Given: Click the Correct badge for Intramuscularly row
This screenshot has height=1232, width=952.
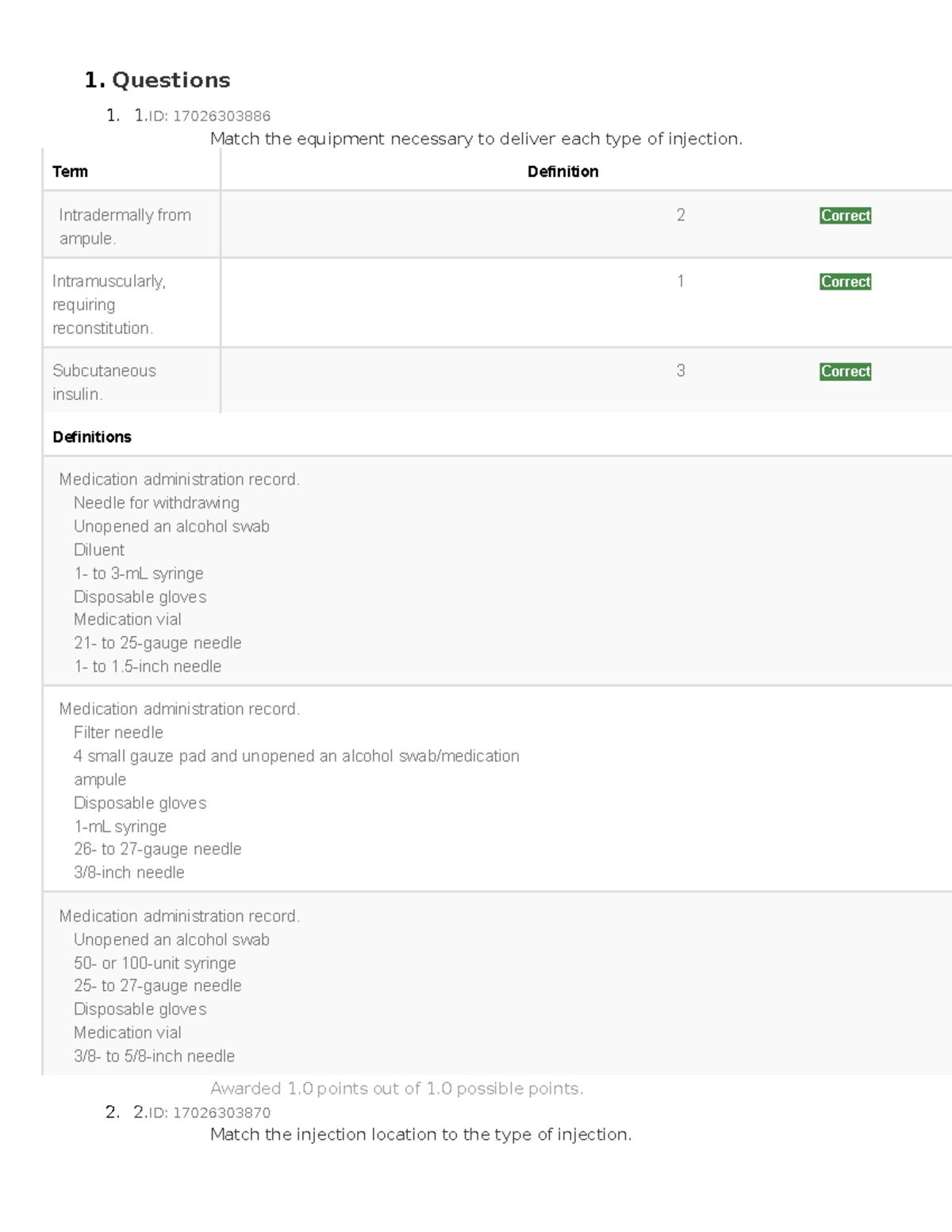Looking at the screenshot, I should click(x=845, y=282).
